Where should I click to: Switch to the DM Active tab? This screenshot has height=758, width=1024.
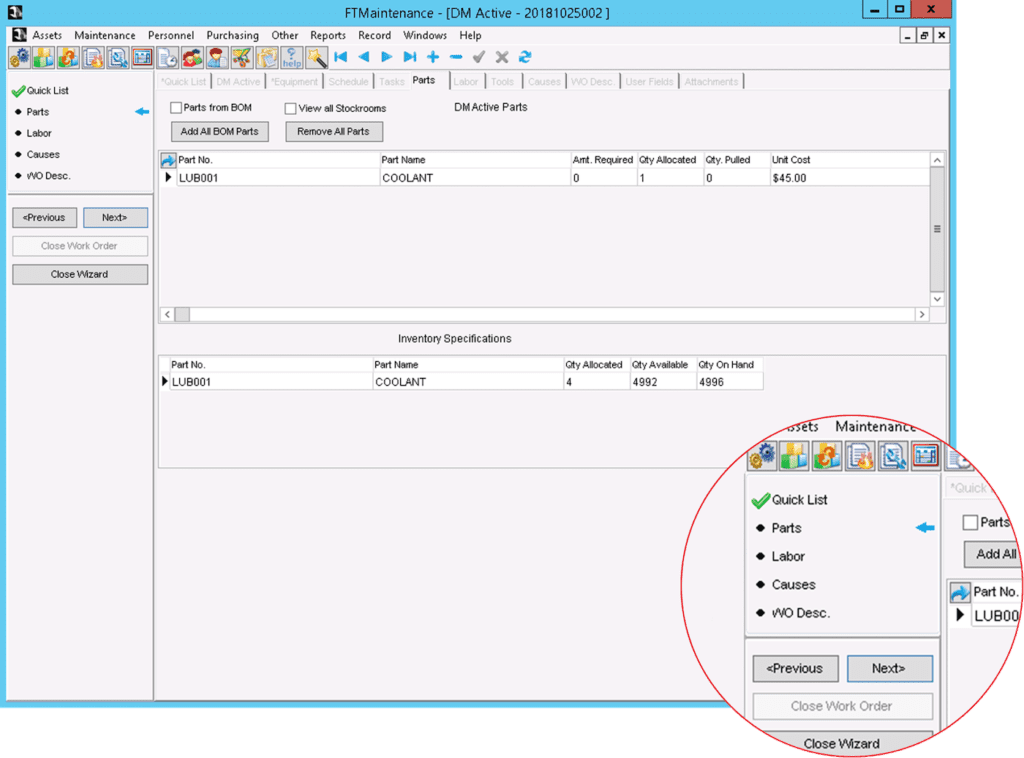coord(238,82)
